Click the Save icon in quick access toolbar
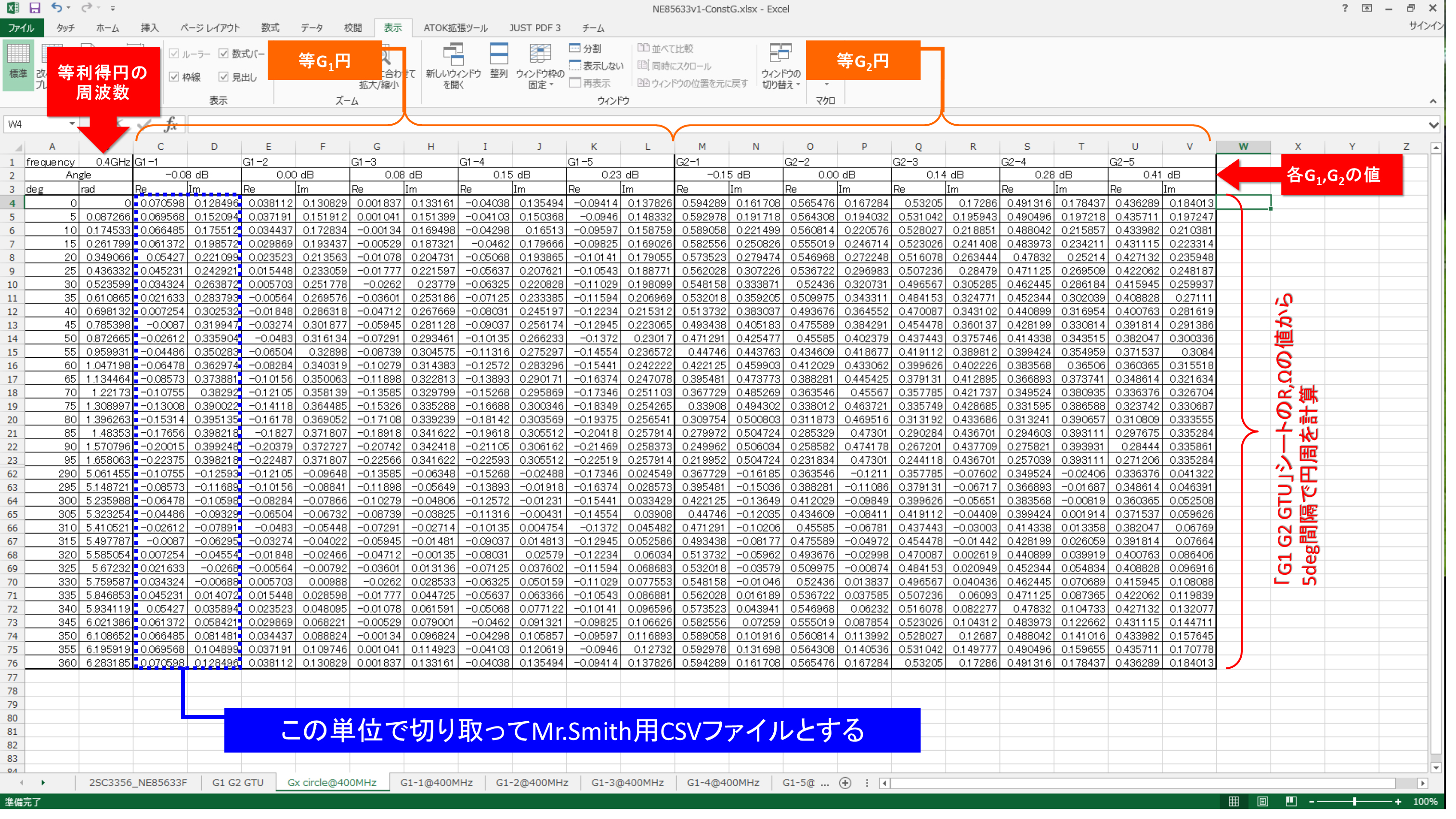Screen dimensions: 1456x819 (35, 8)
